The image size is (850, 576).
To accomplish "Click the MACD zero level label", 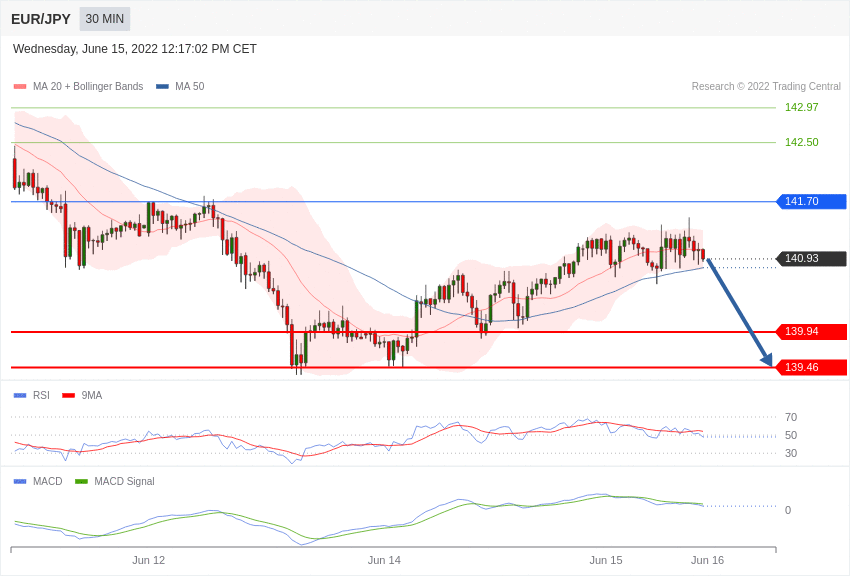I will click(x=788, y=510).
